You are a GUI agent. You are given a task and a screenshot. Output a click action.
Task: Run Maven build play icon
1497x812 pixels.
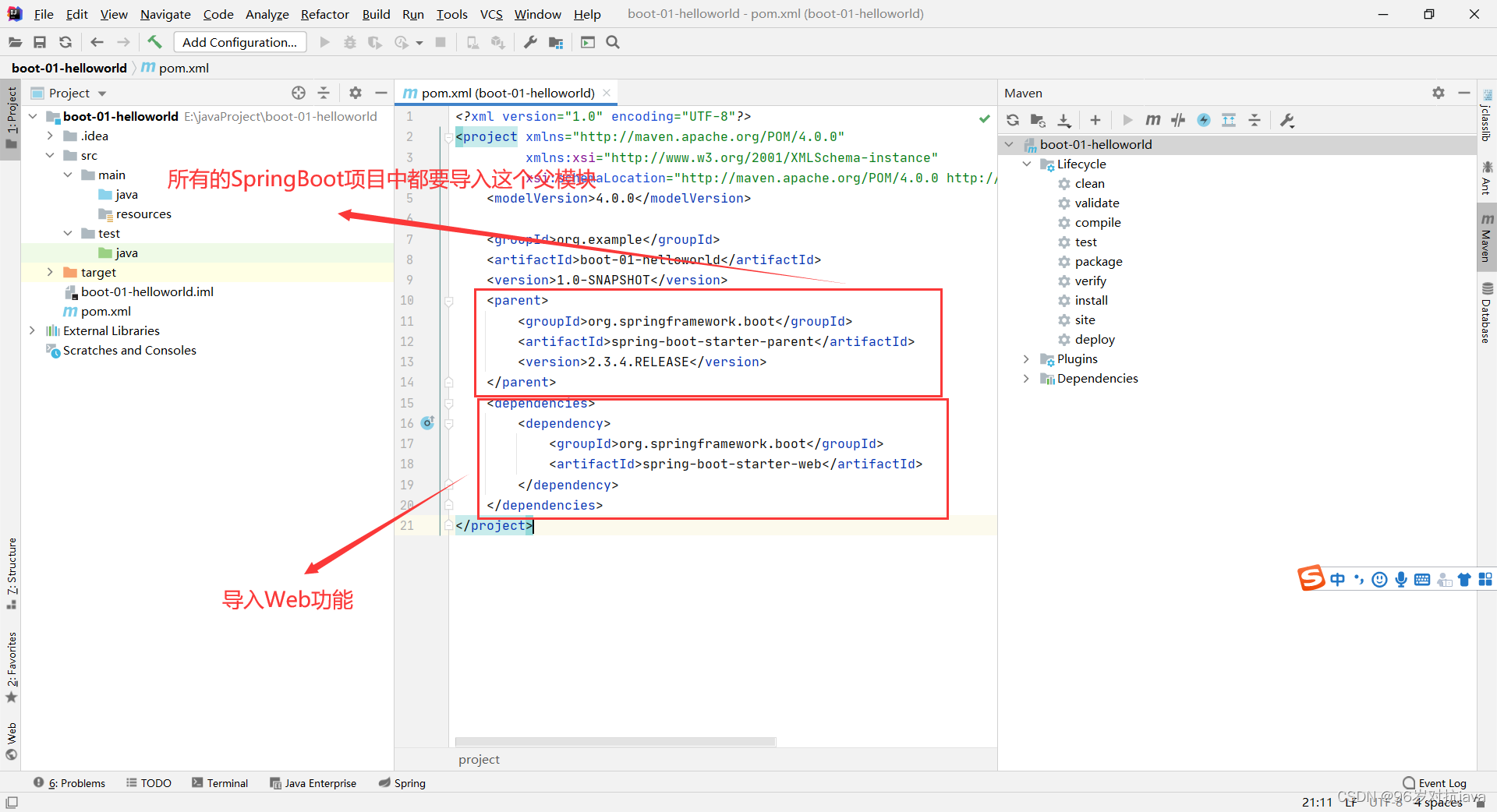point(1127,120)
